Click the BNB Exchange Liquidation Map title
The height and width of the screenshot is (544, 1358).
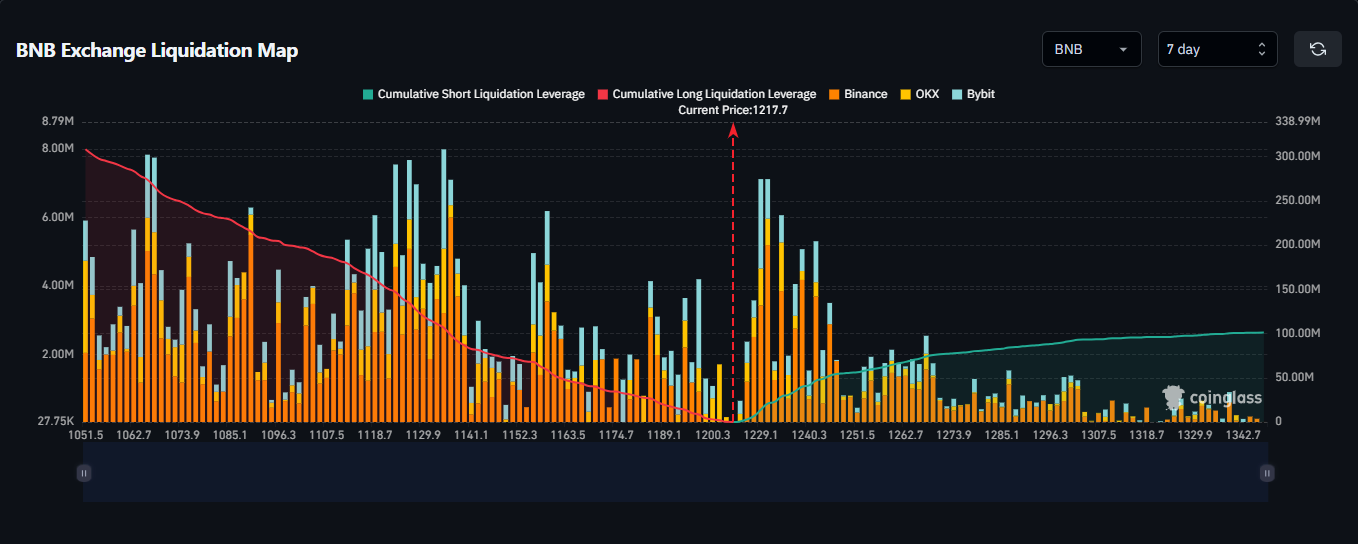point(157,50)
